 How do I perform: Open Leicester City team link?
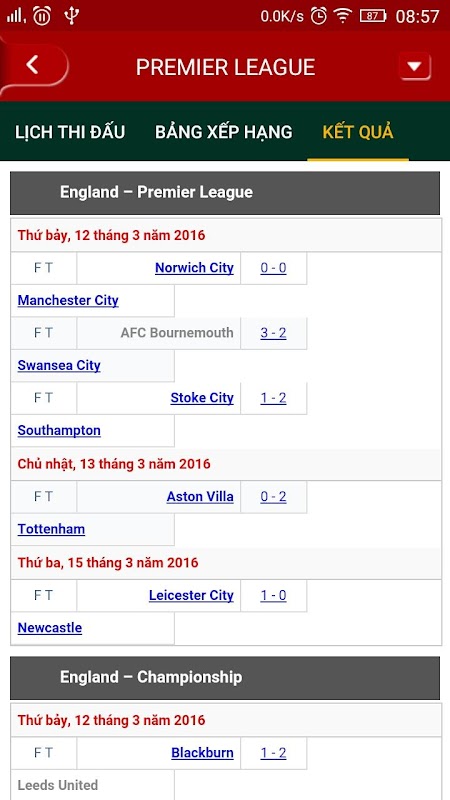(x=191, y=595)
